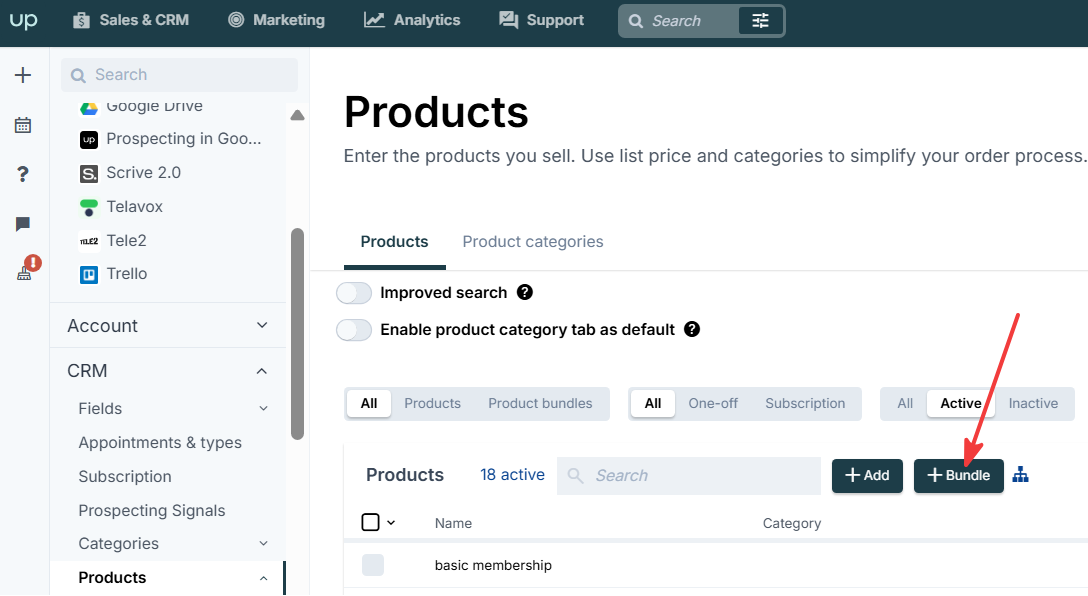Image resolution: width=1088 pixels, height=596 pixels.
Task: Open the product hierarchy tree icon
Action: [1020, 475]
